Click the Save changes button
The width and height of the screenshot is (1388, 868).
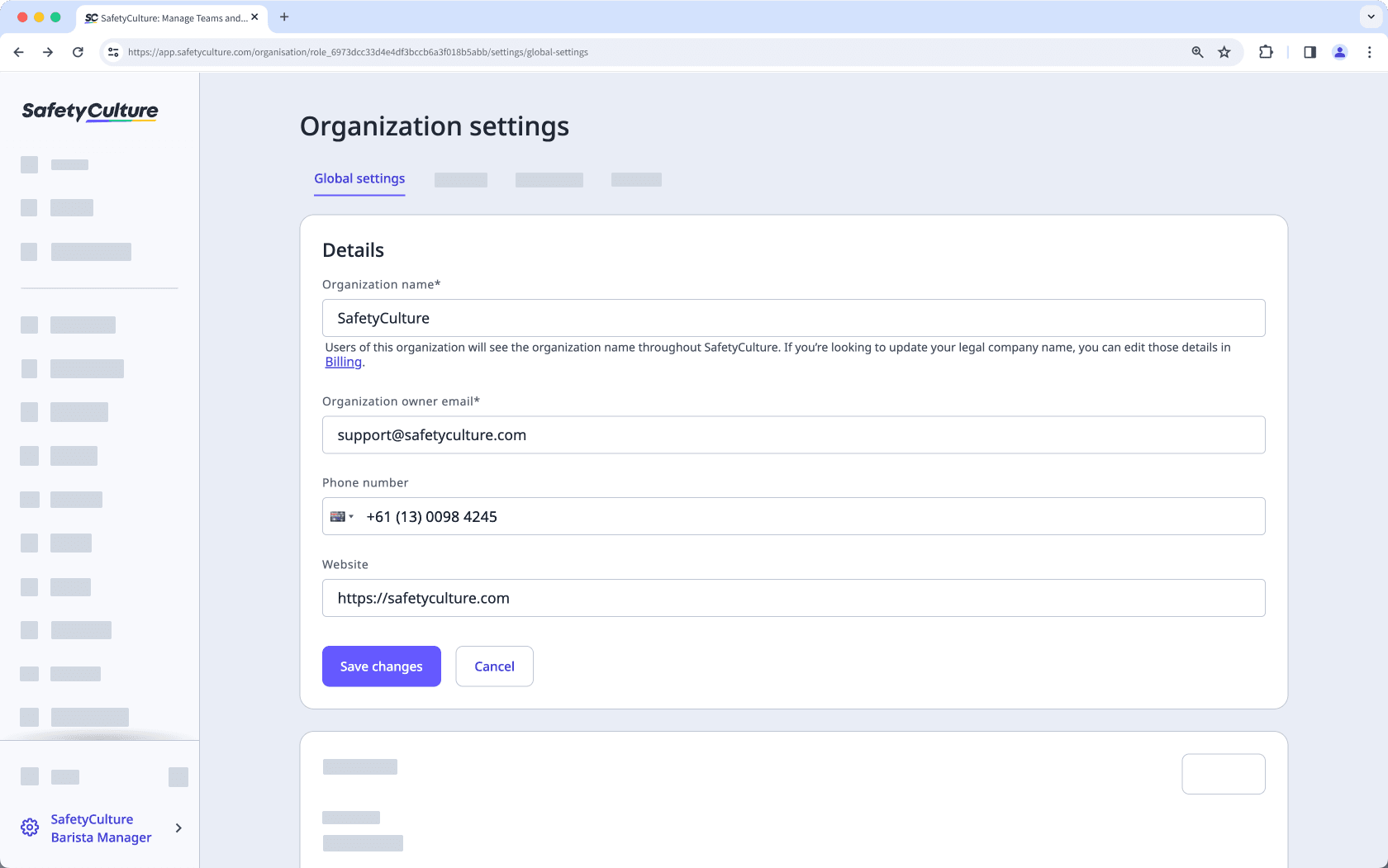[x=381, y=666]
